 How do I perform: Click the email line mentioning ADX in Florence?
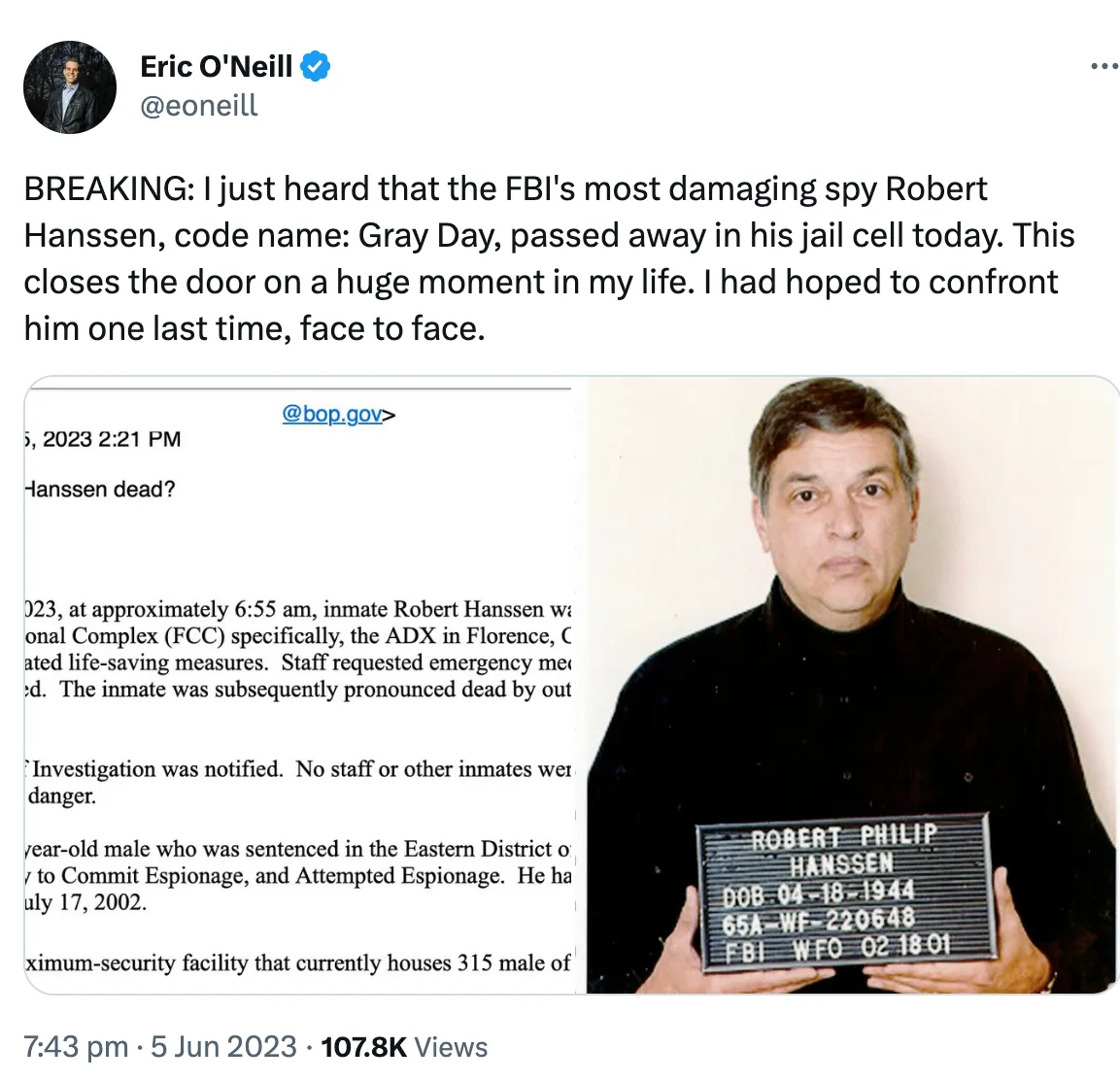pos(297,636)
